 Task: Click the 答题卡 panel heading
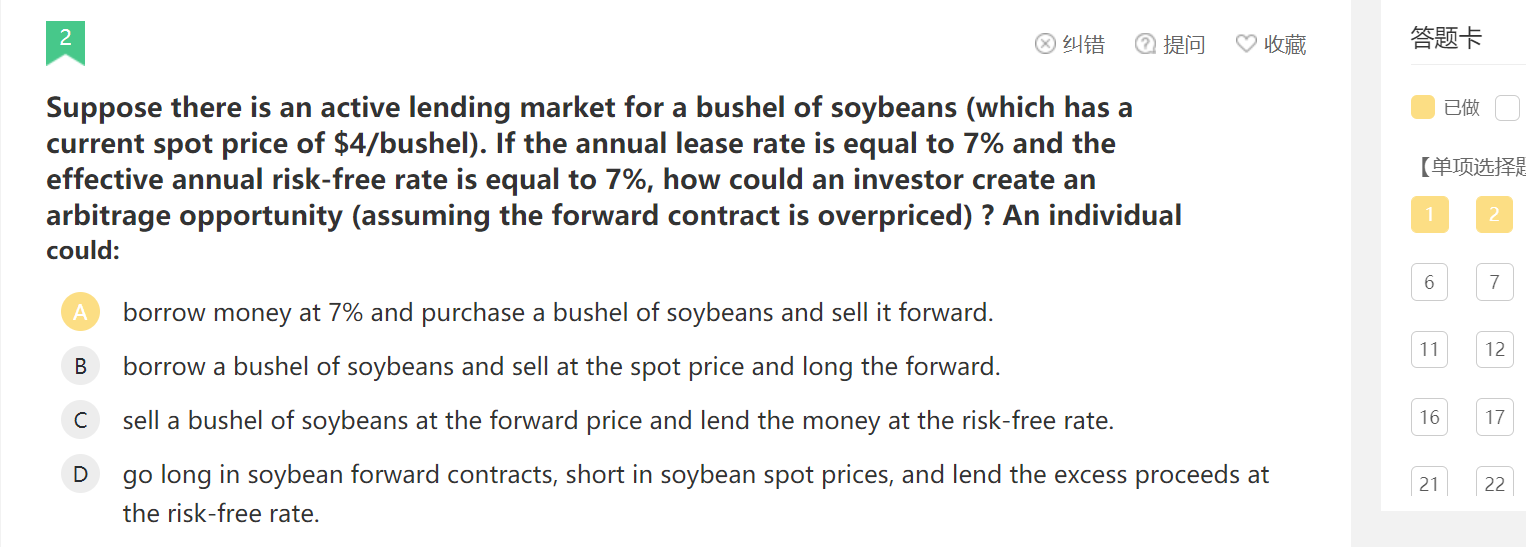pyautogui.click(x=1446, y=38)
